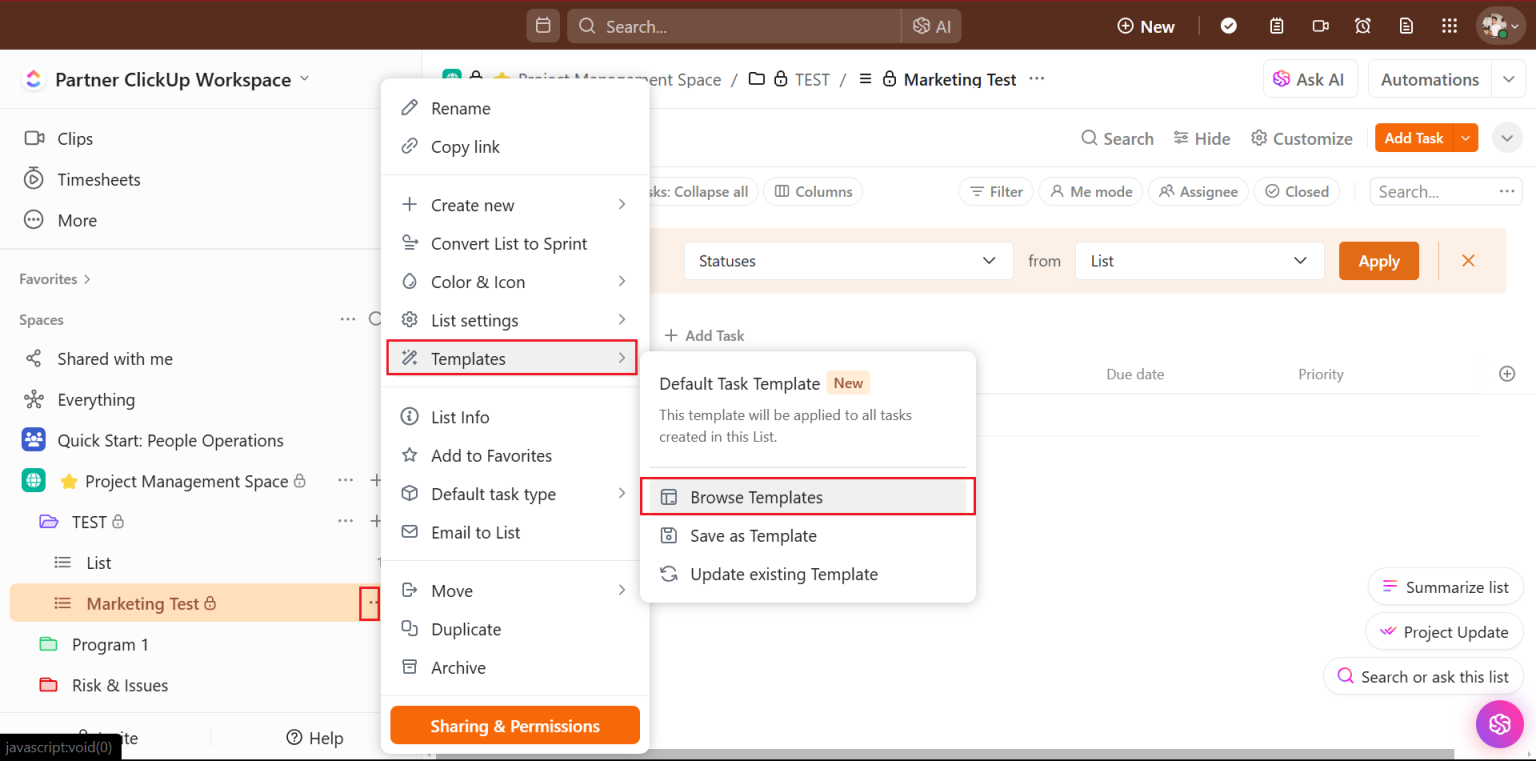Open the More menu in sidebar
The height and width of the screenshot is (761, 1536).
(75, 220)
